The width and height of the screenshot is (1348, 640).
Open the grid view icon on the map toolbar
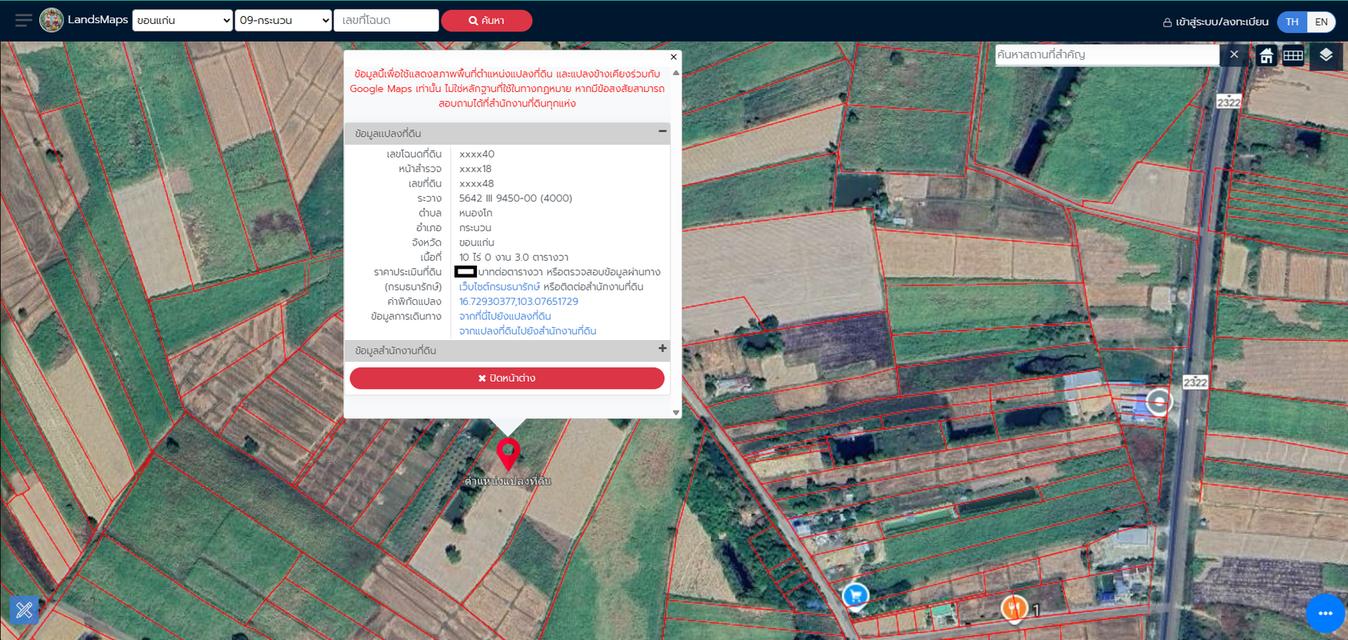(1293, 56)
